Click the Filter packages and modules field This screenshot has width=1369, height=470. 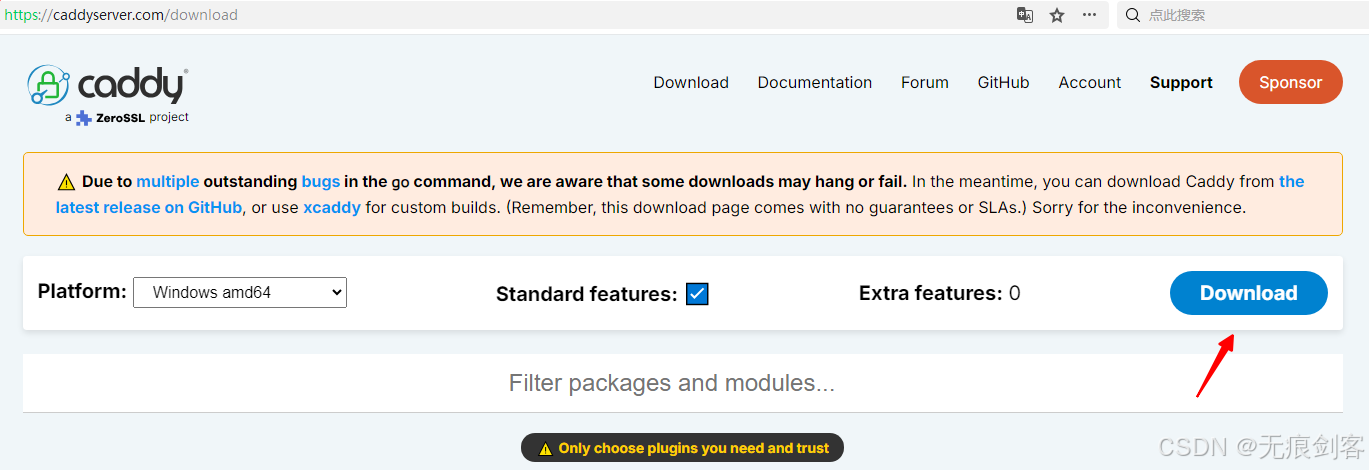[672, 383]
